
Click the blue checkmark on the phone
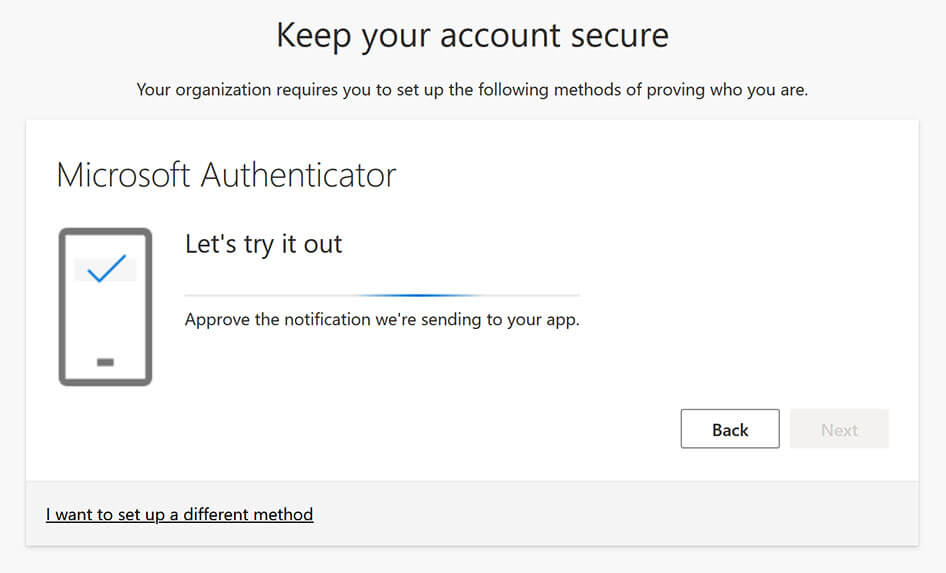tap(106, 268)
